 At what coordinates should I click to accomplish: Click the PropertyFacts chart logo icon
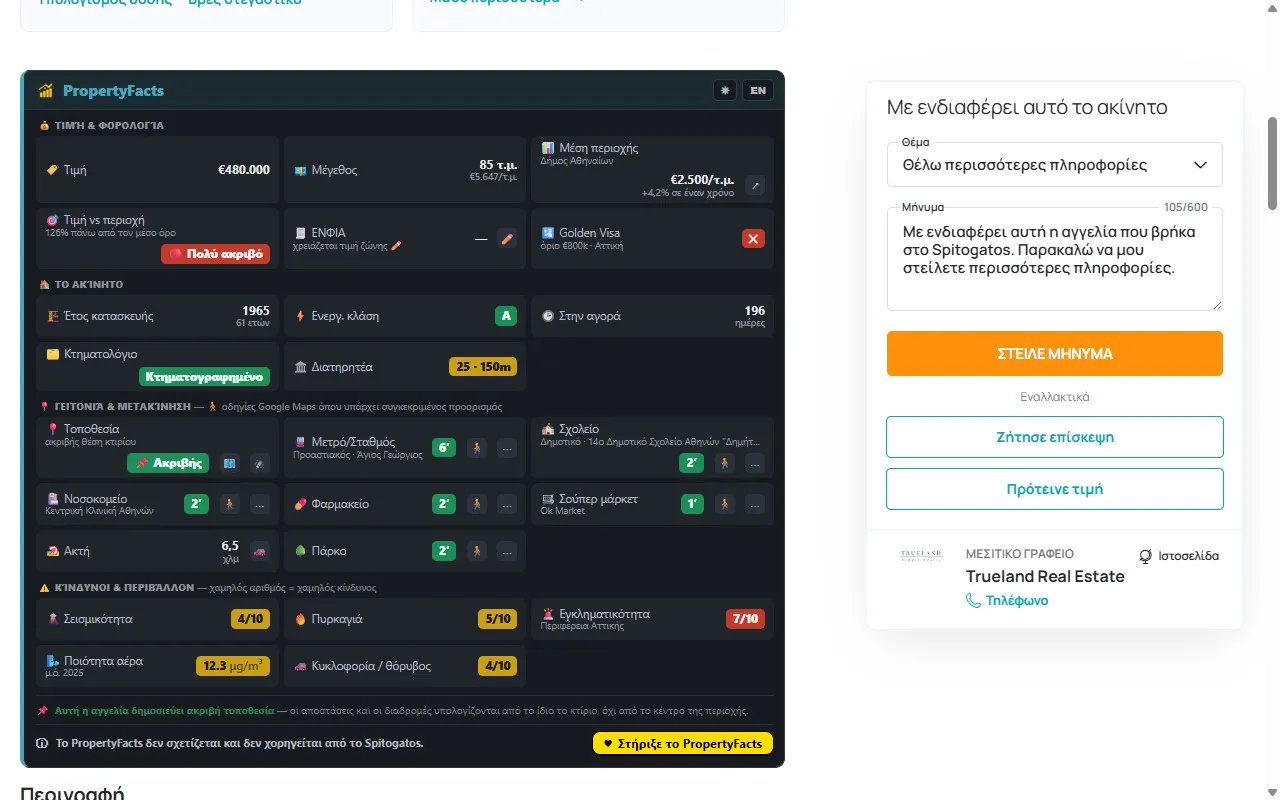(46, 91)
